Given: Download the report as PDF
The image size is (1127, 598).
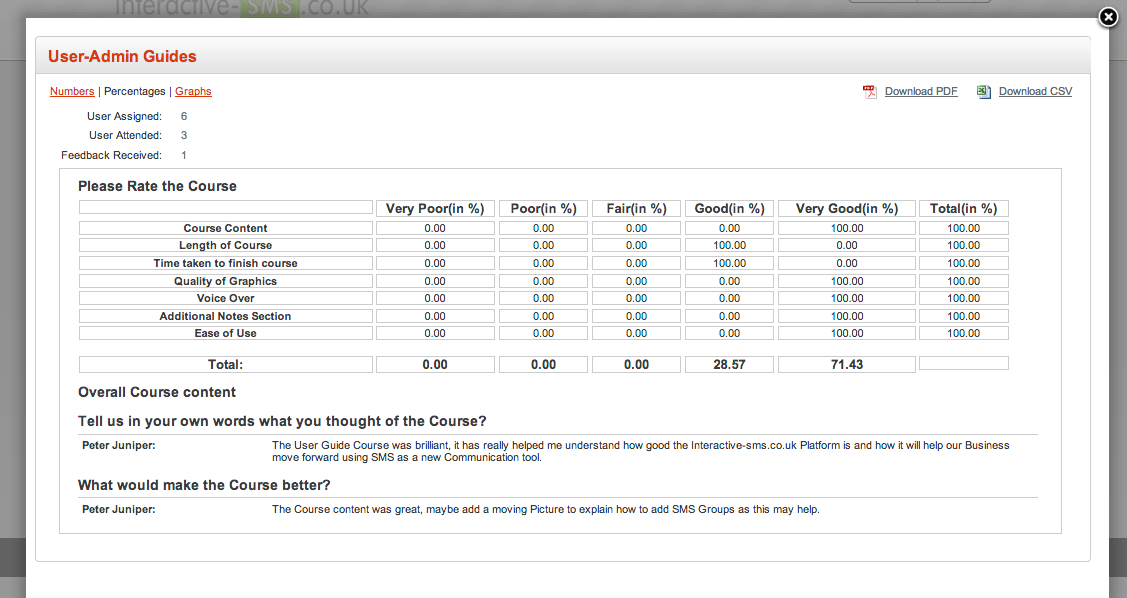Looking at the screenshot, I should (x=921, y=91).
